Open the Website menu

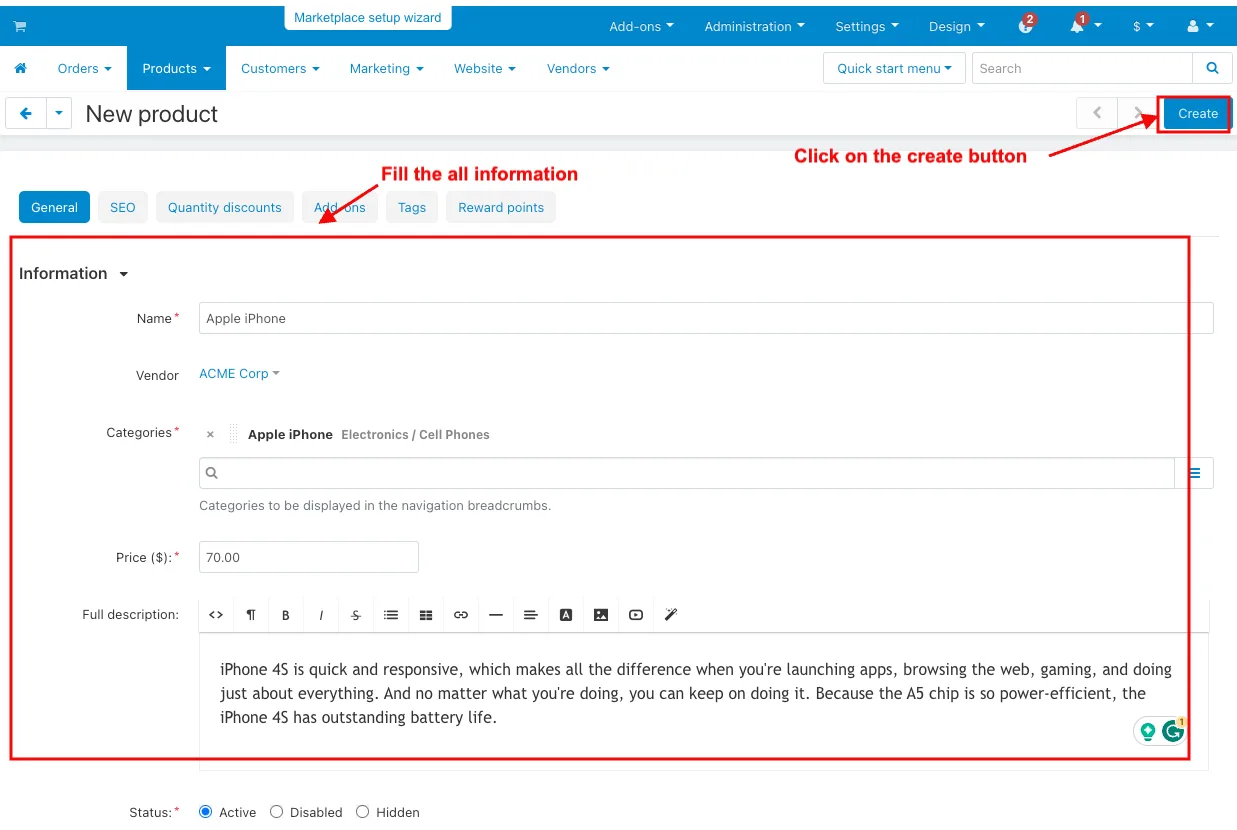[x=484, y=68]
